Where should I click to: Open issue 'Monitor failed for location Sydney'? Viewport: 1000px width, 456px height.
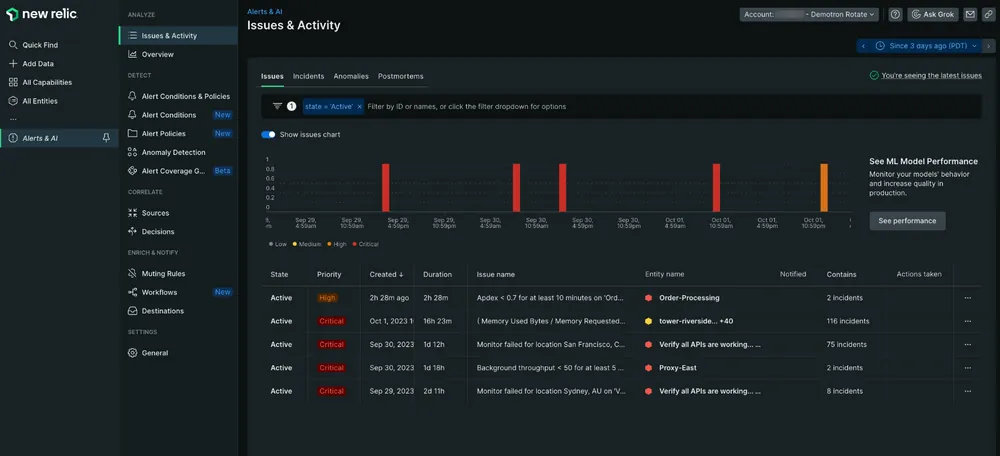click(x=550, y=391)
